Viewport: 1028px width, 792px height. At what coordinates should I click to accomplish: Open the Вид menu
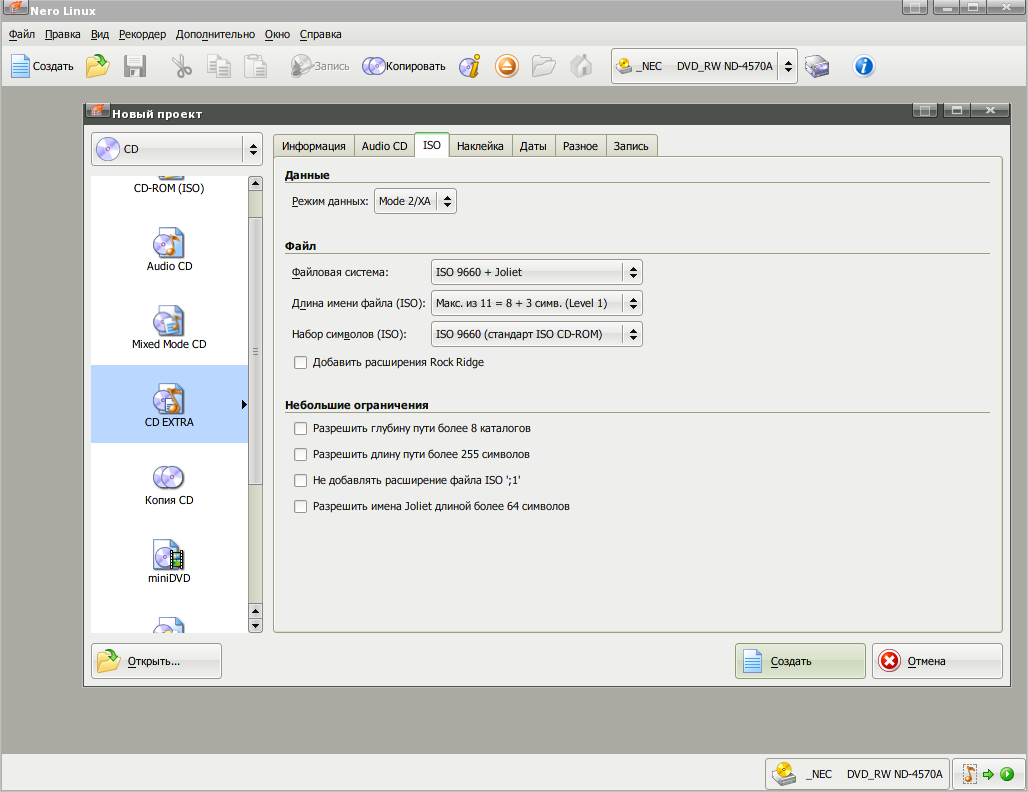pyautogui.click(x=100, y=34)
